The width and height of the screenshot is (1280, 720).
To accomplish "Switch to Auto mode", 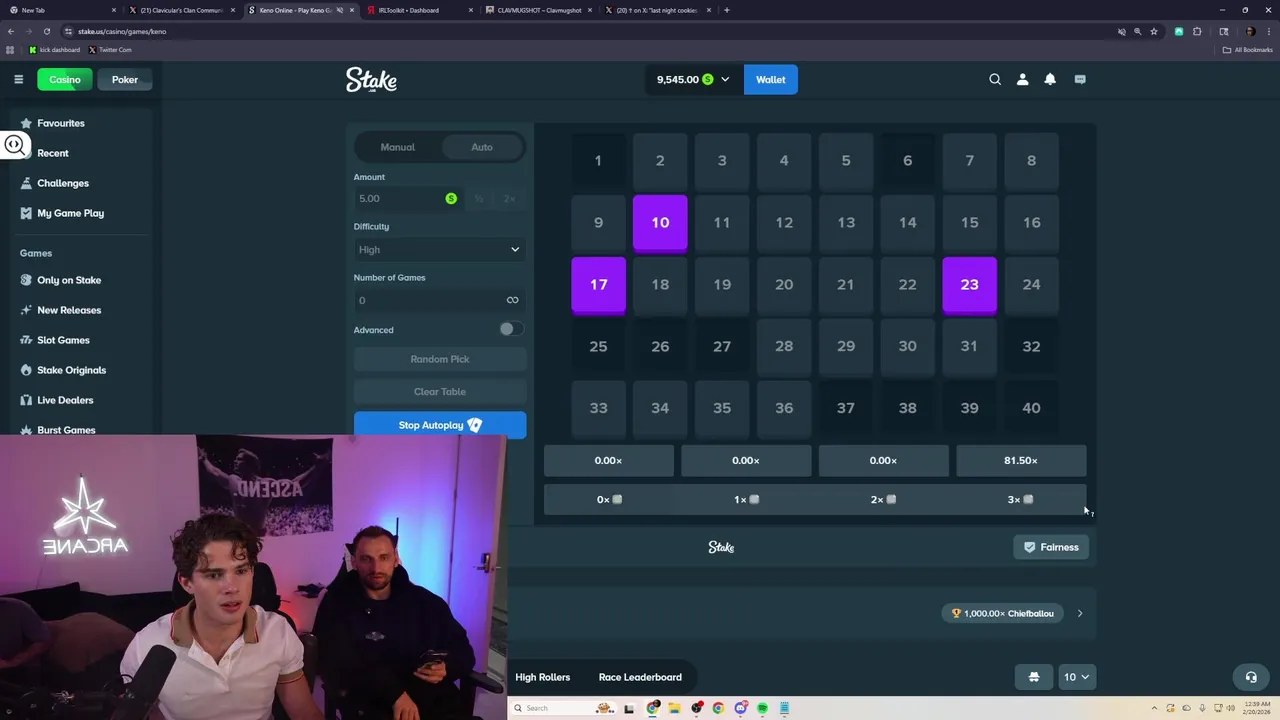I will pyautogui.click(x=482, y=147).
